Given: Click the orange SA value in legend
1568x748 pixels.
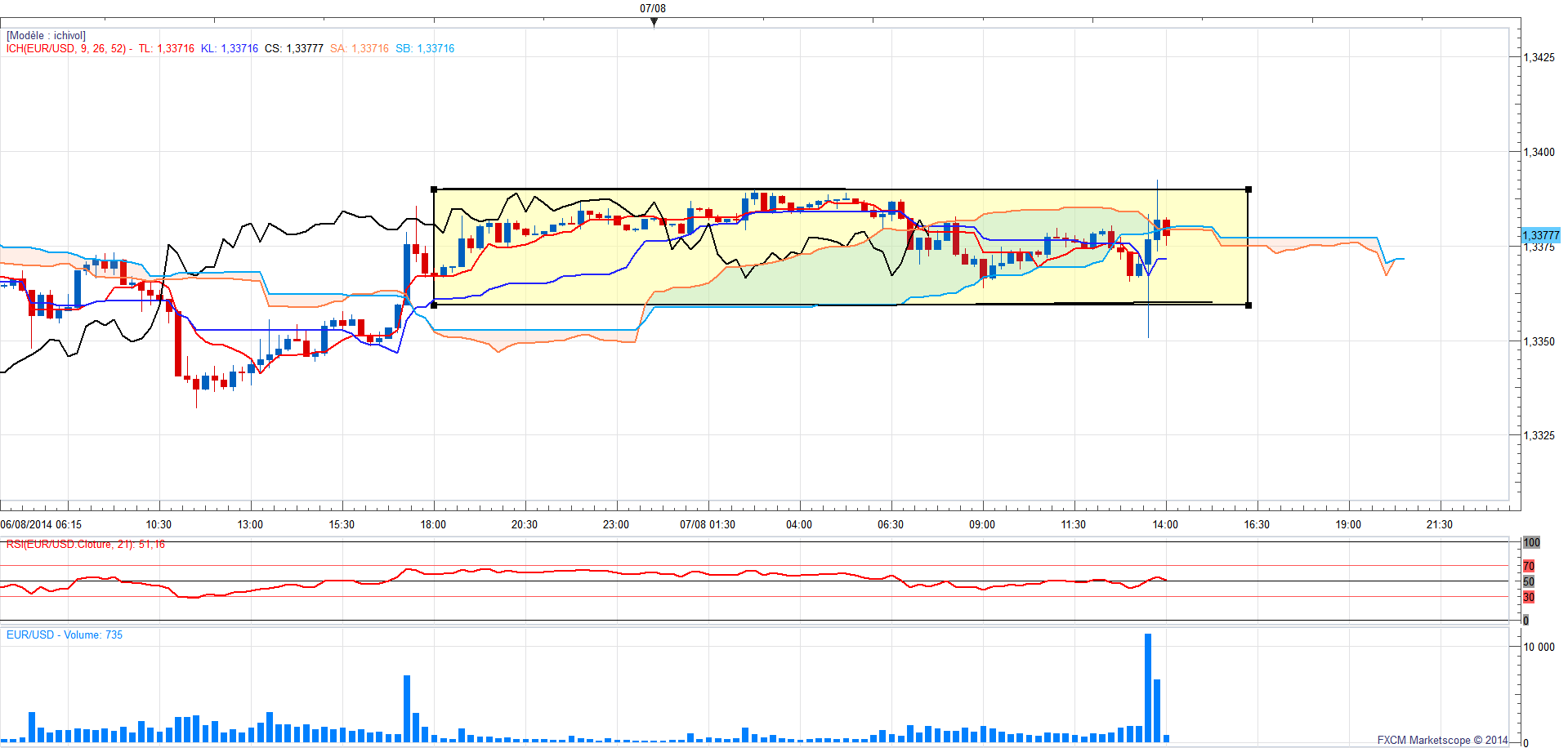Looking at the screenshot, I should 360,49.
